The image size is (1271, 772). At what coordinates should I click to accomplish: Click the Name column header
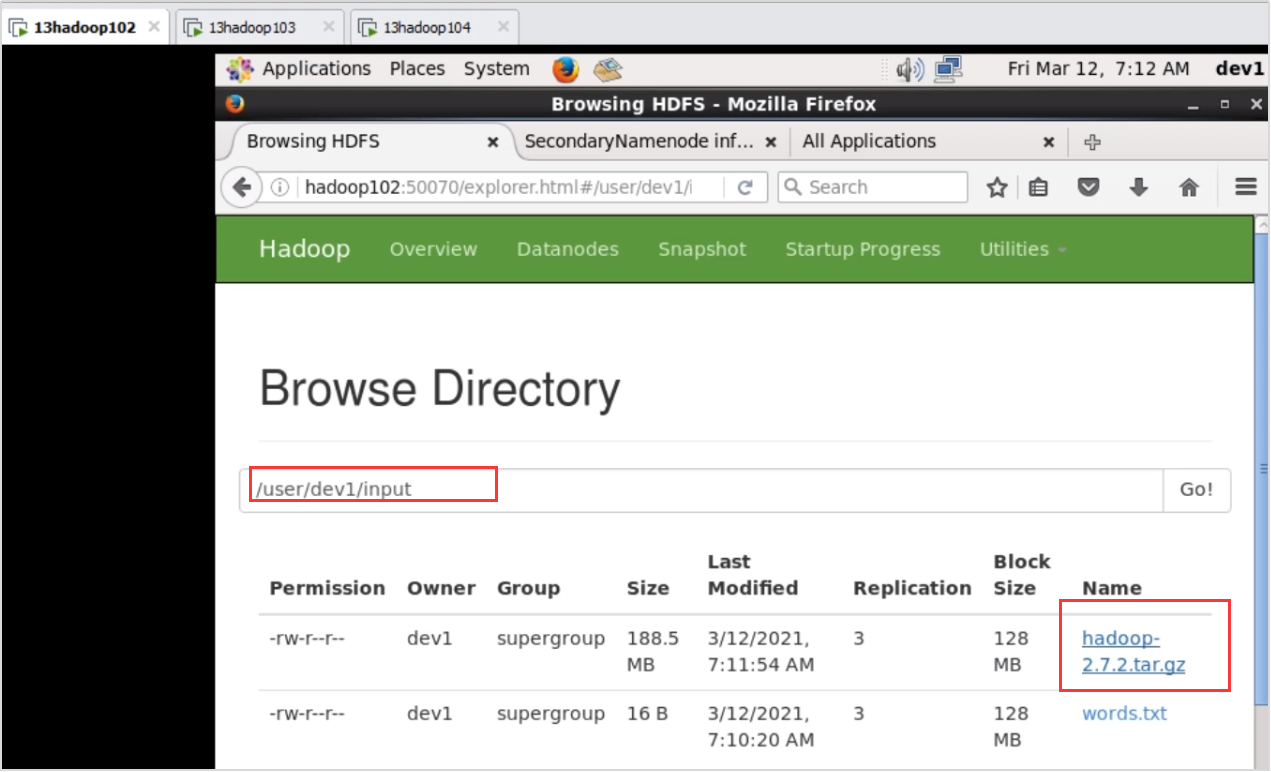tap(1111, 588)
